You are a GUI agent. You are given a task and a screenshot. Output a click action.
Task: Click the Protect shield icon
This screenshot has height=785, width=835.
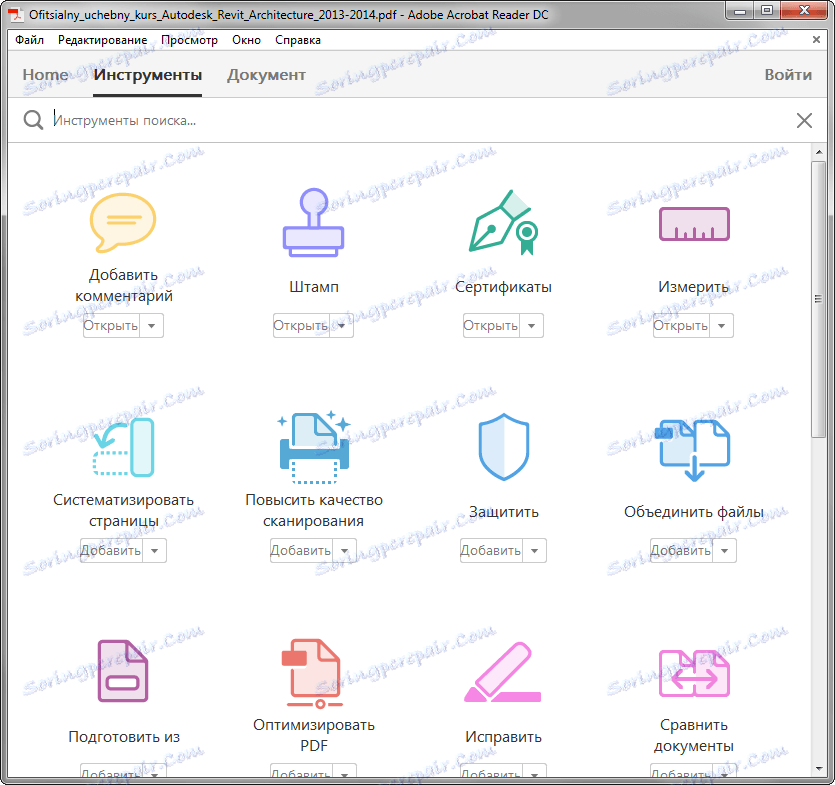(504, 447)
